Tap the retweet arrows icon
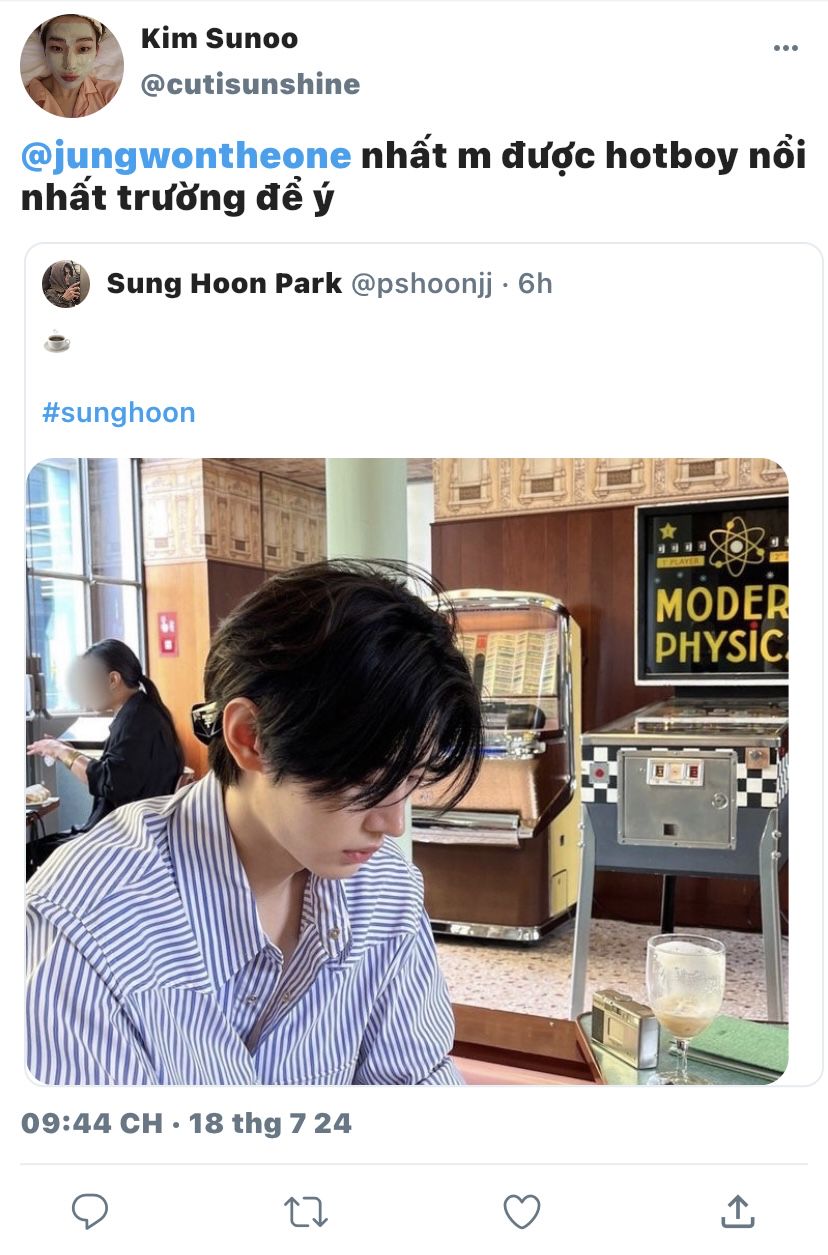The width and height of the screenshot is (828, 1255). pos(305,1211)
